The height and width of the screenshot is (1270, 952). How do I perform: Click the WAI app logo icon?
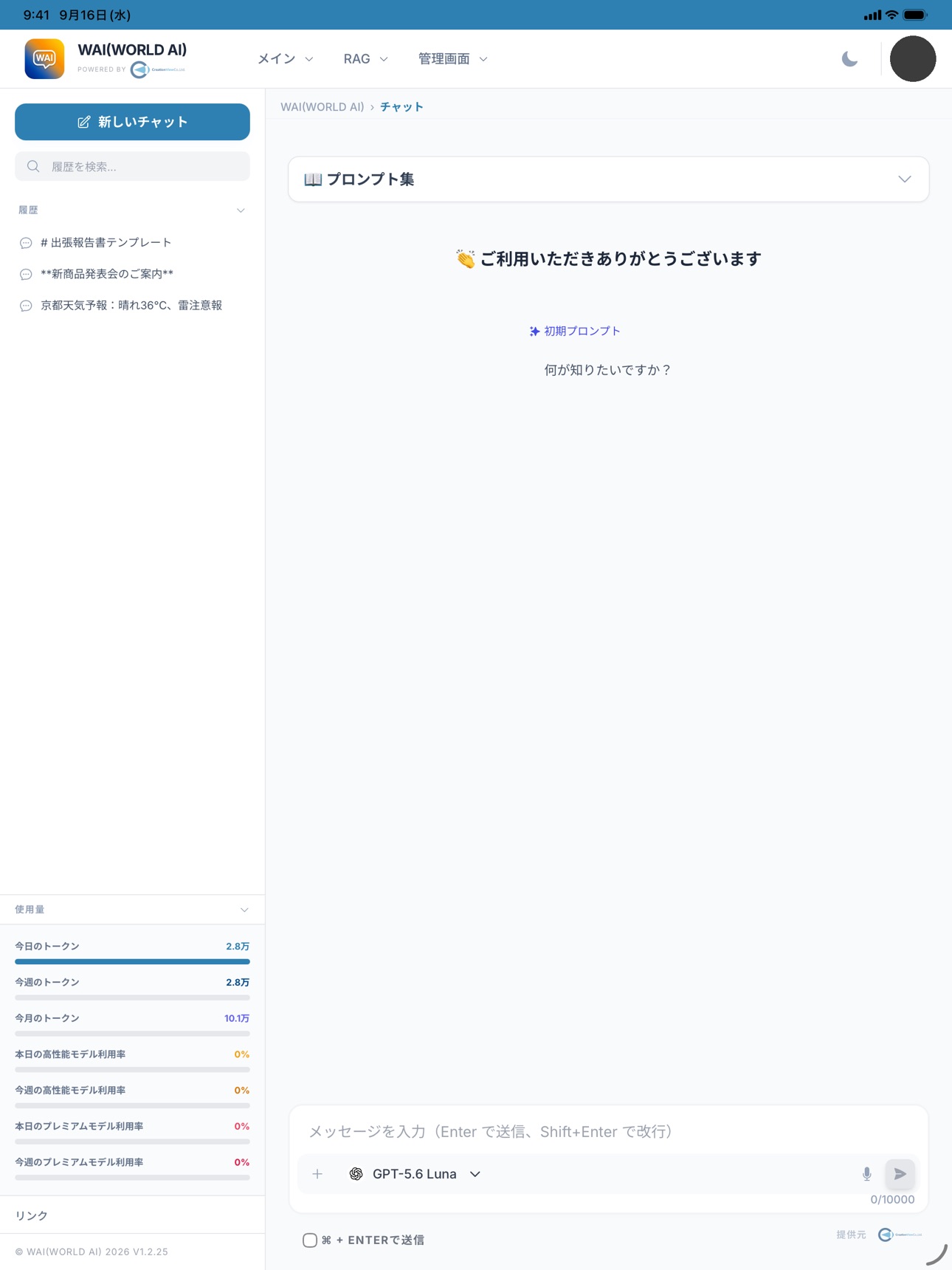[44, 58]
